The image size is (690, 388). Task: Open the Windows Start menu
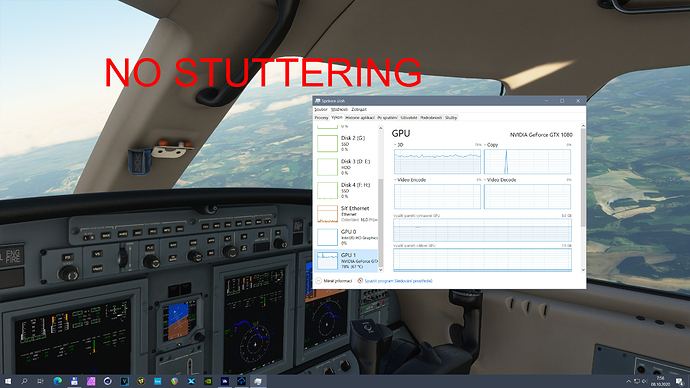point(7,381)
